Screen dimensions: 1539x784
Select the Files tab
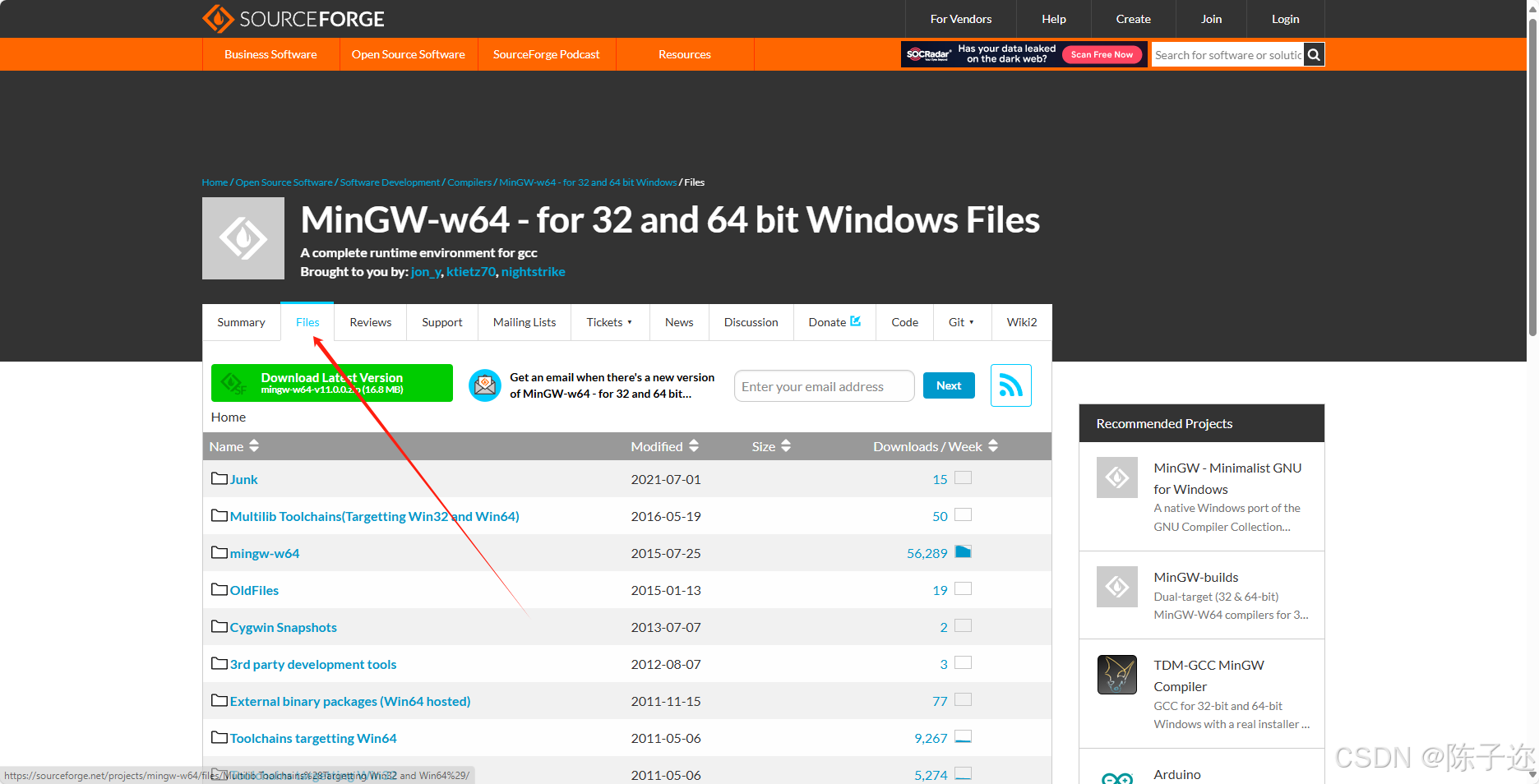tap(307, 322)
